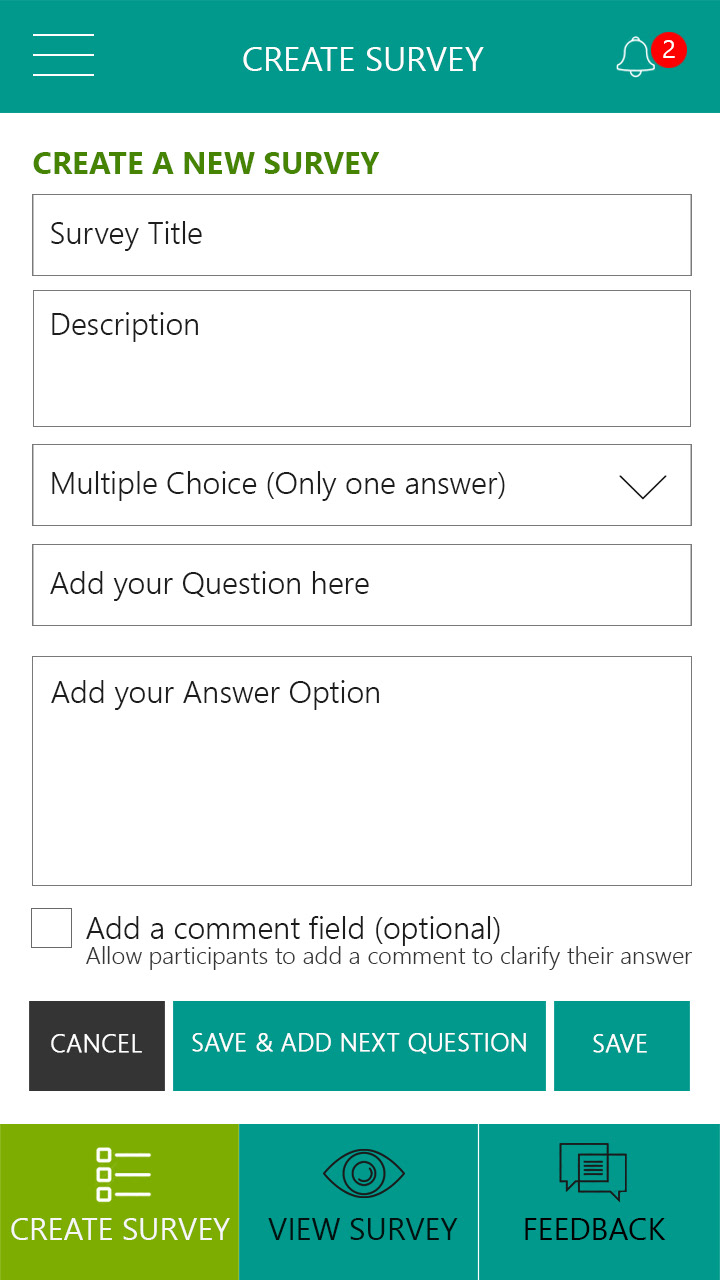Expand the question type dropdown arrow
The height and width of the screenshot is (1280, 720).
click(642, 486)
